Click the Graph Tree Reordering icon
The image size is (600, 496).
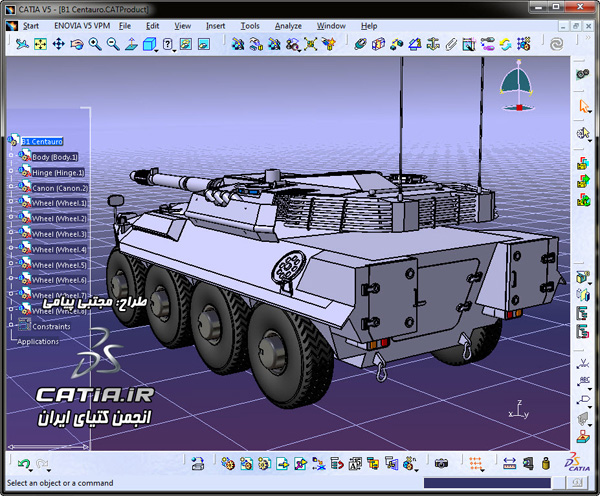point(337,463)
